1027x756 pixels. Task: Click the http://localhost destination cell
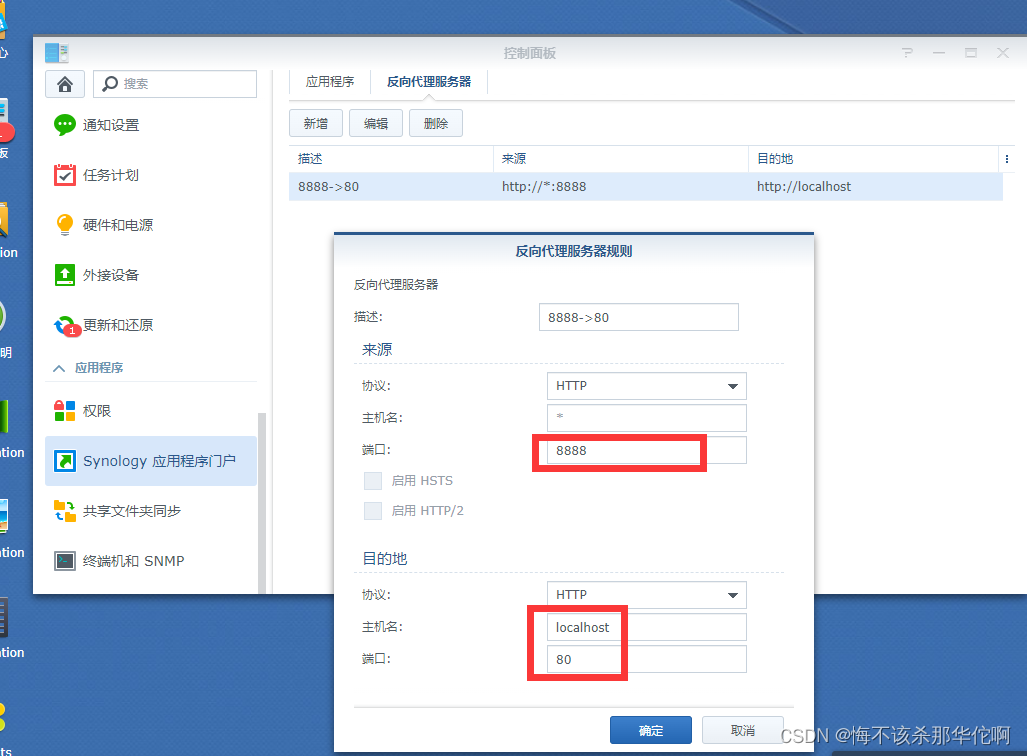[x=804, y=187]
